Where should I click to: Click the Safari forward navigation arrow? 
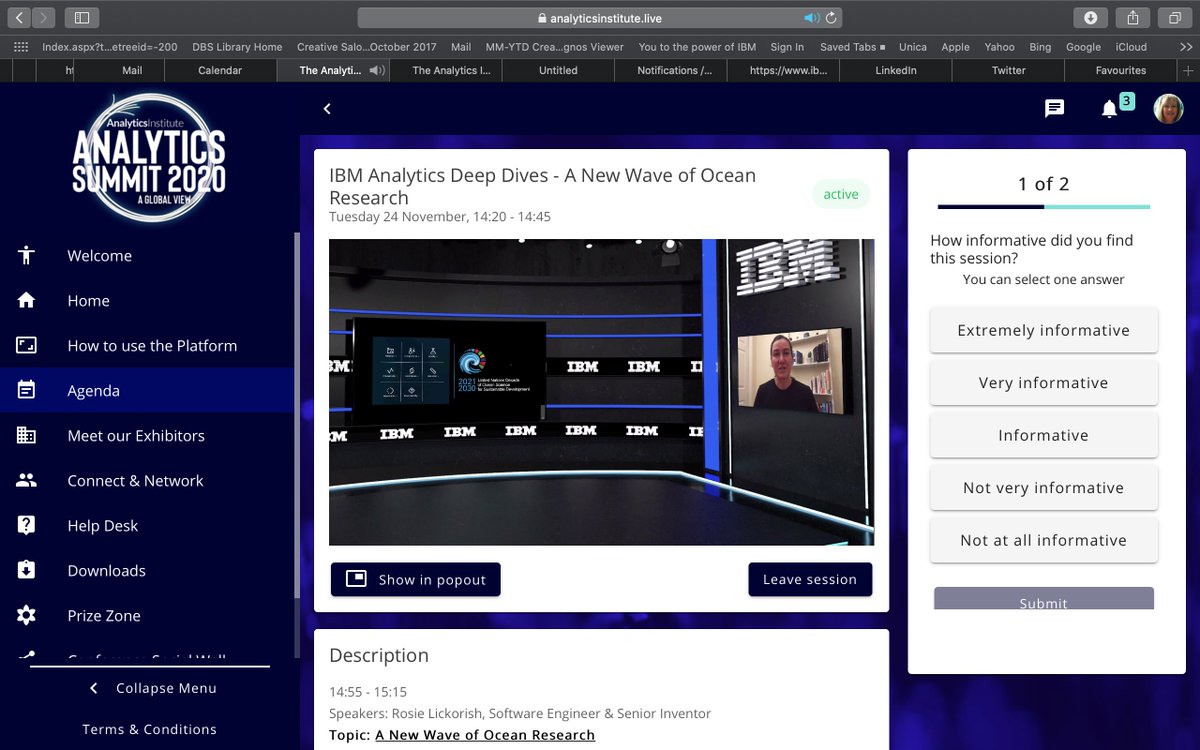click(x=44, y=18)
